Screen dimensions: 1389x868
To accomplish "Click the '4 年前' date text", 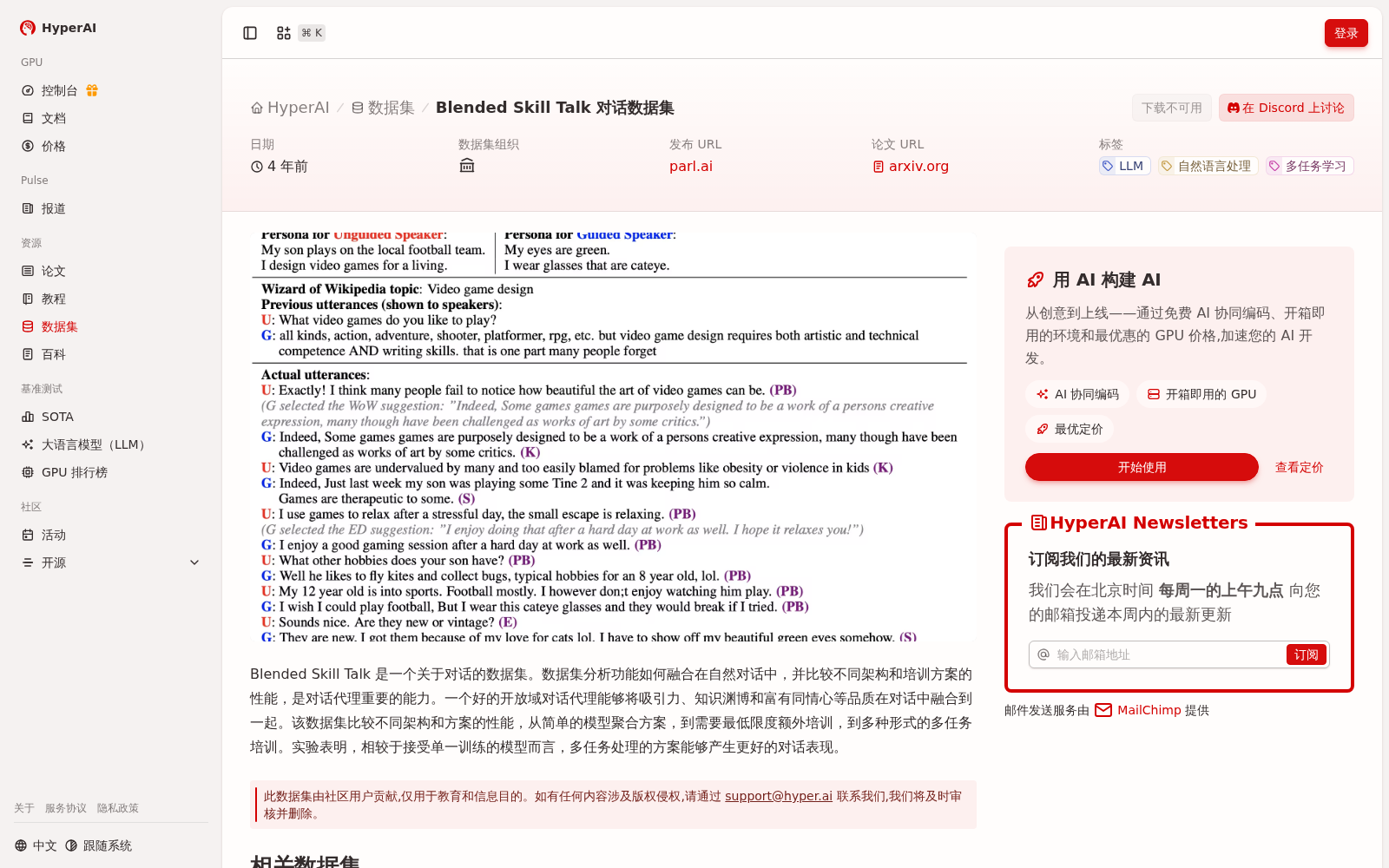I will (287, 166).
